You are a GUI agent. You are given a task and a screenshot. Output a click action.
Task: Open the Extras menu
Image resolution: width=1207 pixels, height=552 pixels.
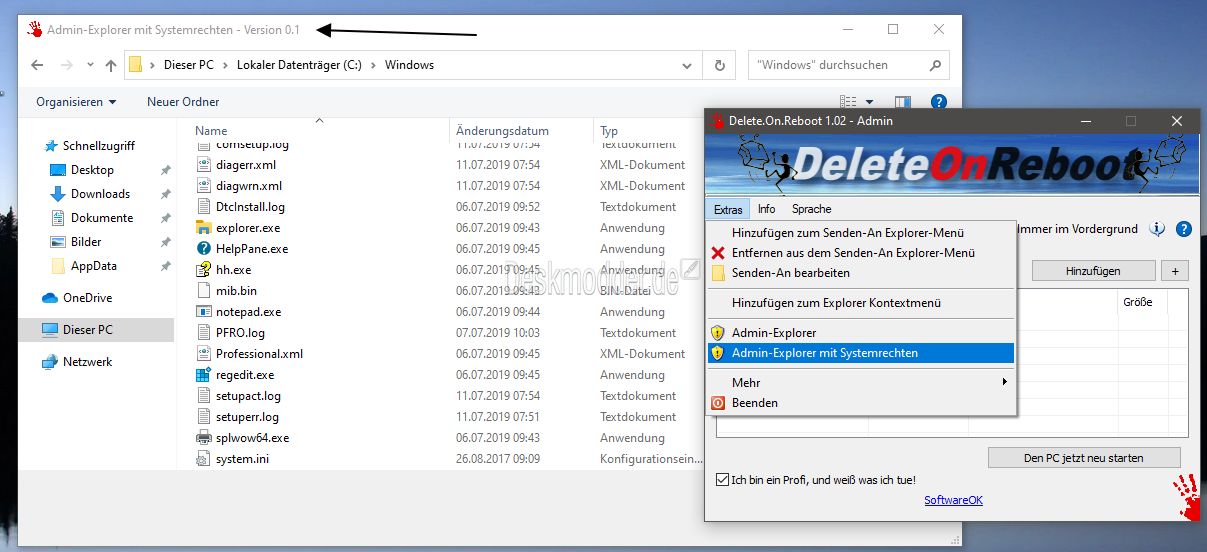tap(728, 210)
